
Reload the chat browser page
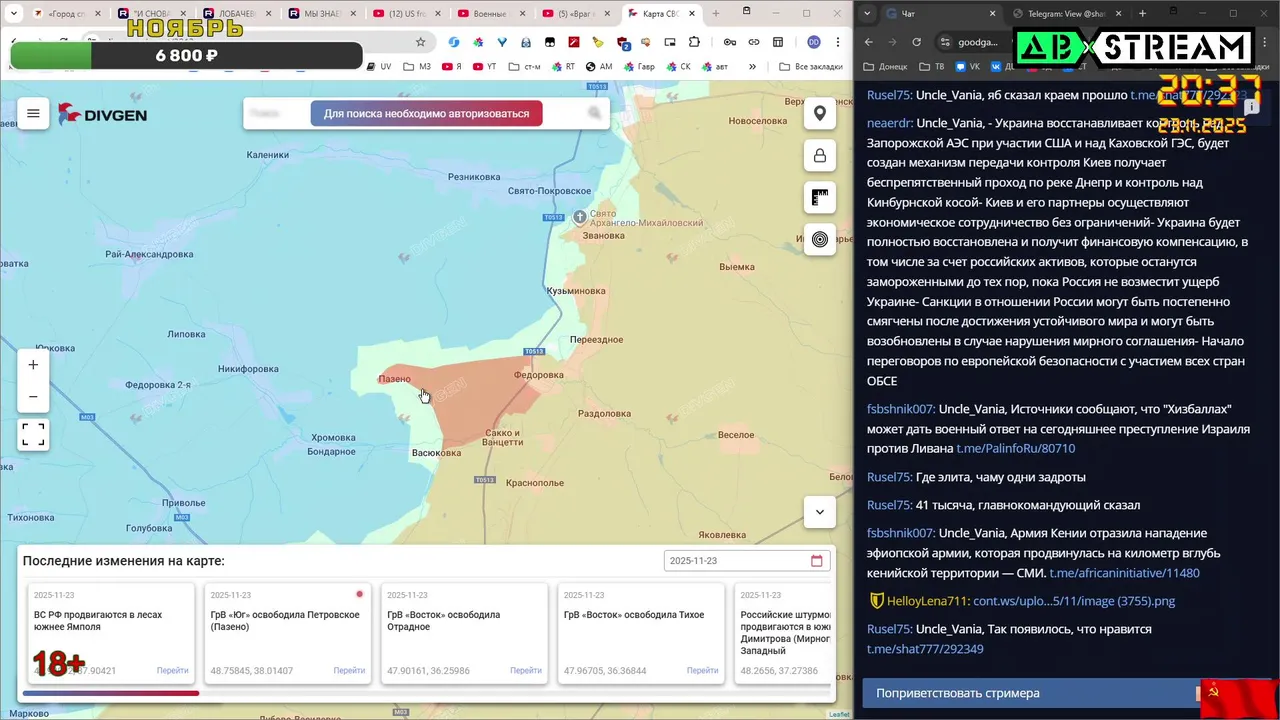pos(916,42)
